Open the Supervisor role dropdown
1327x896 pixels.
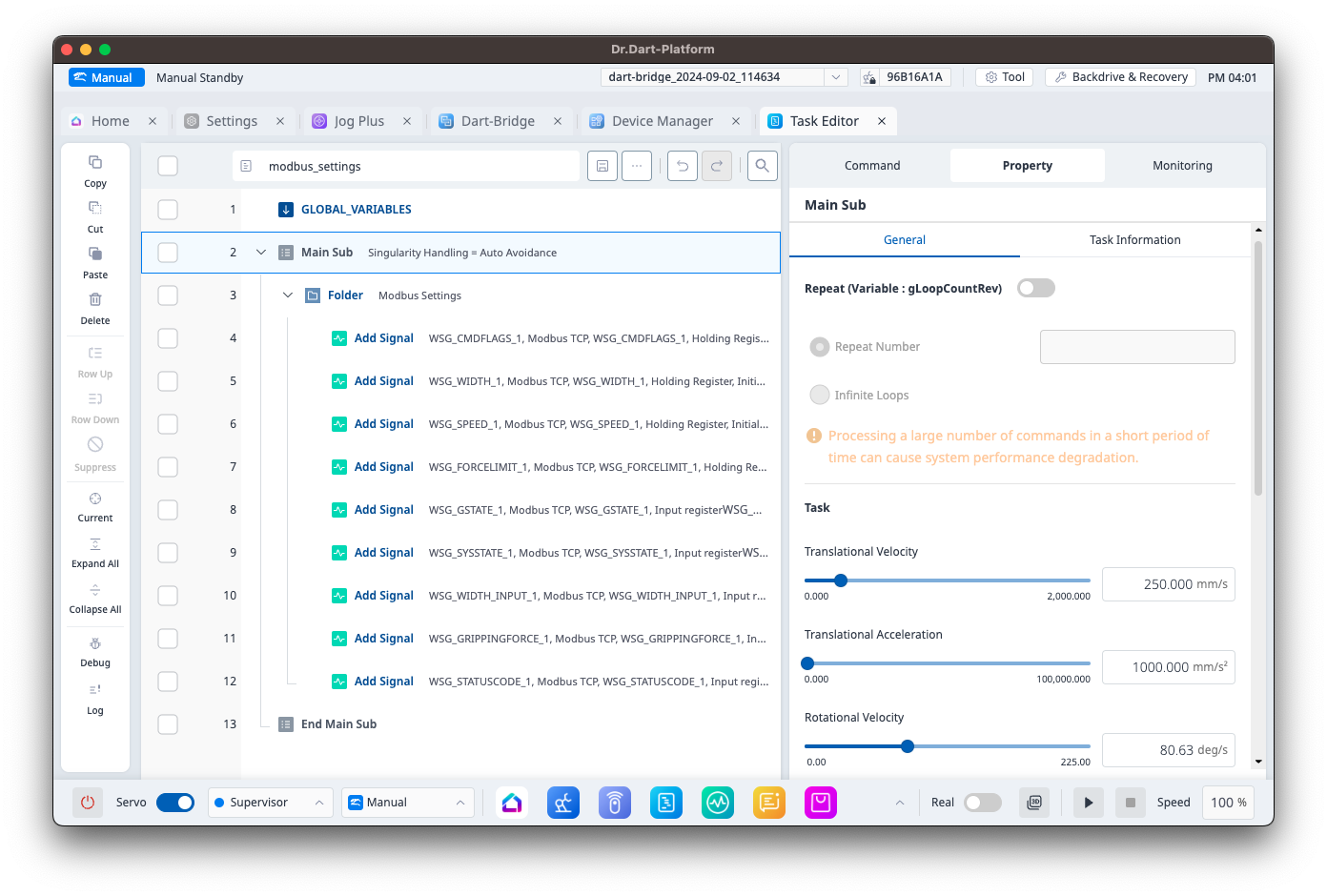pyautogui.click(x=270, y=803)
